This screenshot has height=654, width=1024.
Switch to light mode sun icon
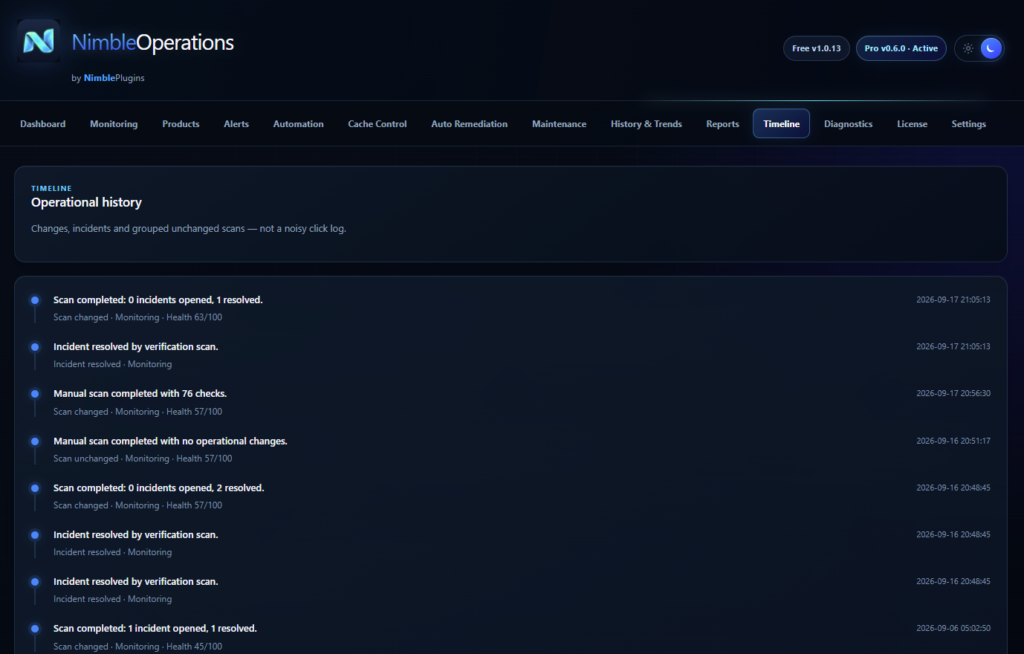968,48
